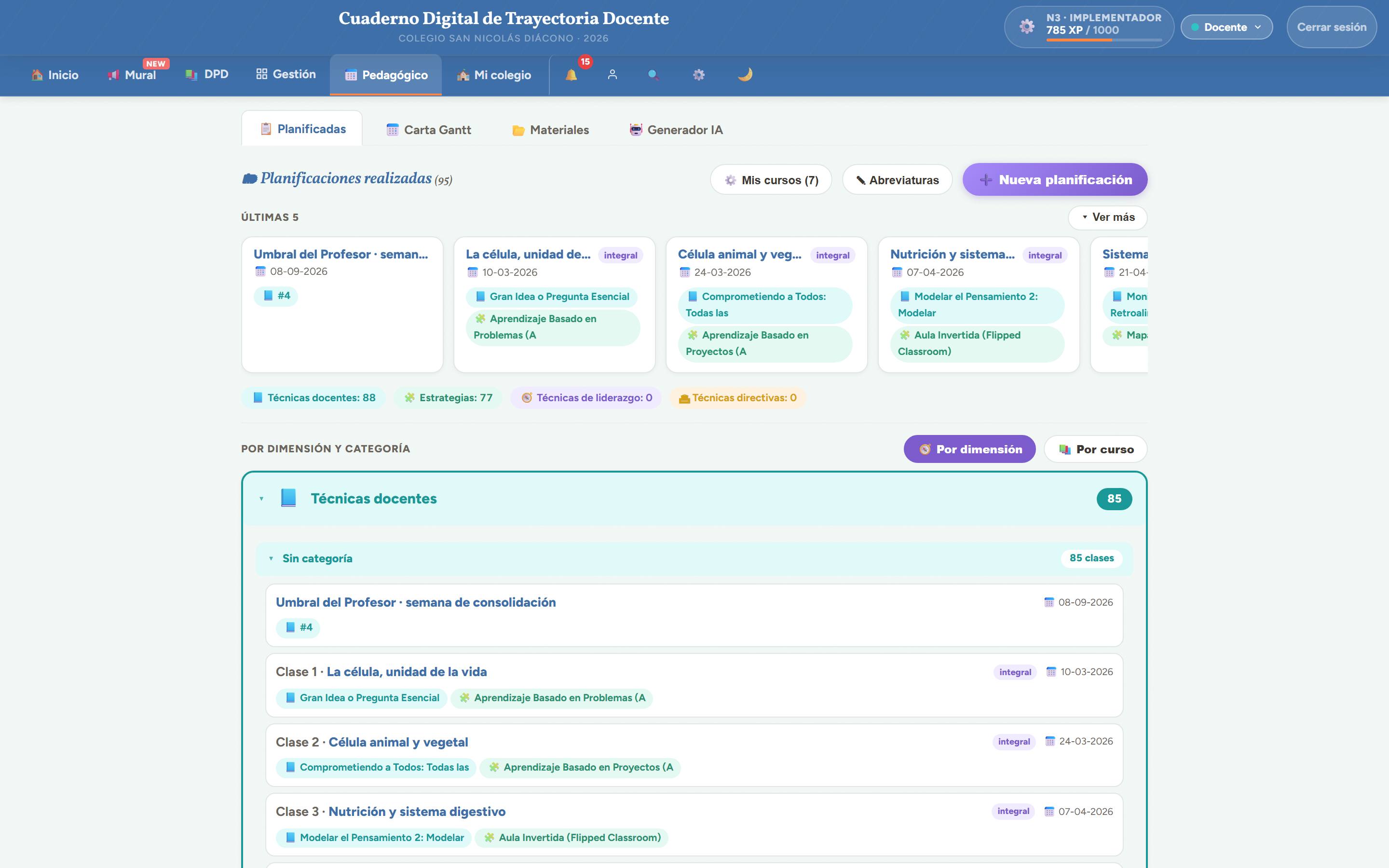Click the Mural megaphone icon
The image size is (1389, 868).
113,75
